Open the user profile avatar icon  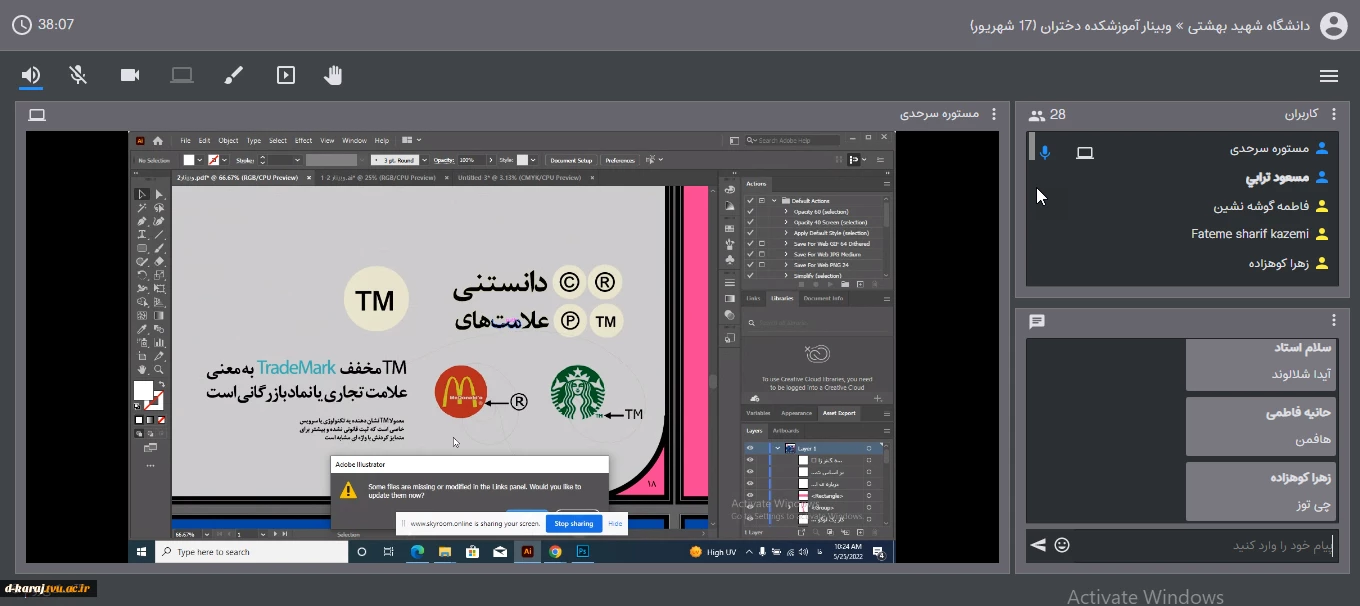click(x=1334, y=25)
